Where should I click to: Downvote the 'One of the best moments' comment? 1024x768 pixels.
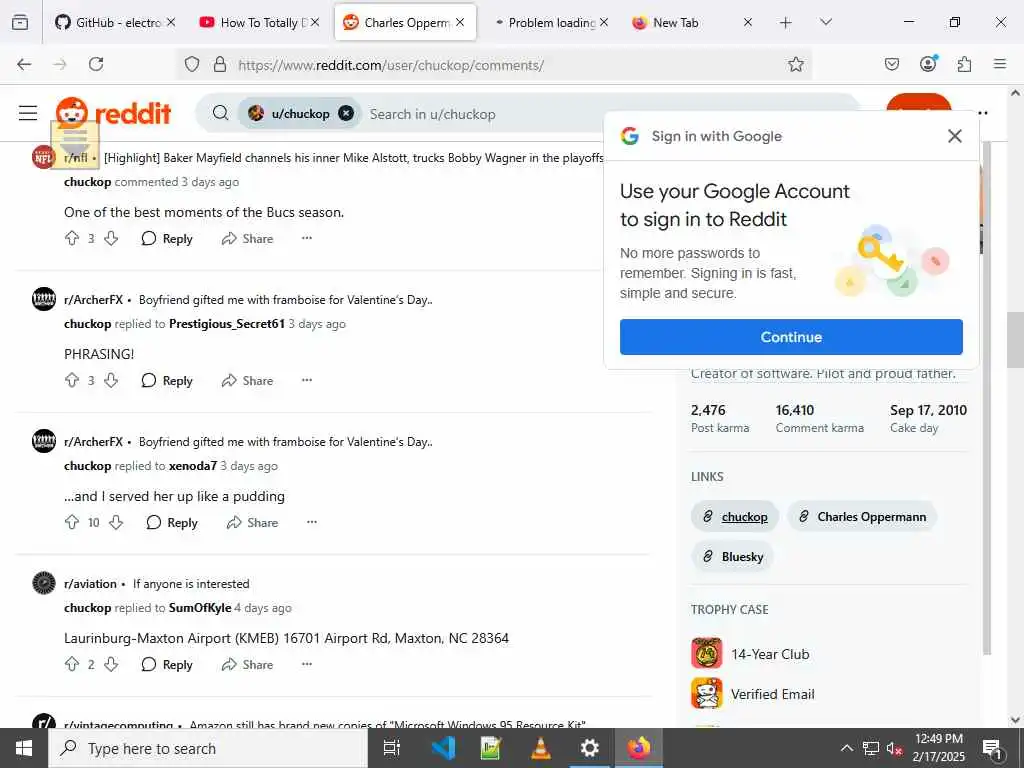112,238
